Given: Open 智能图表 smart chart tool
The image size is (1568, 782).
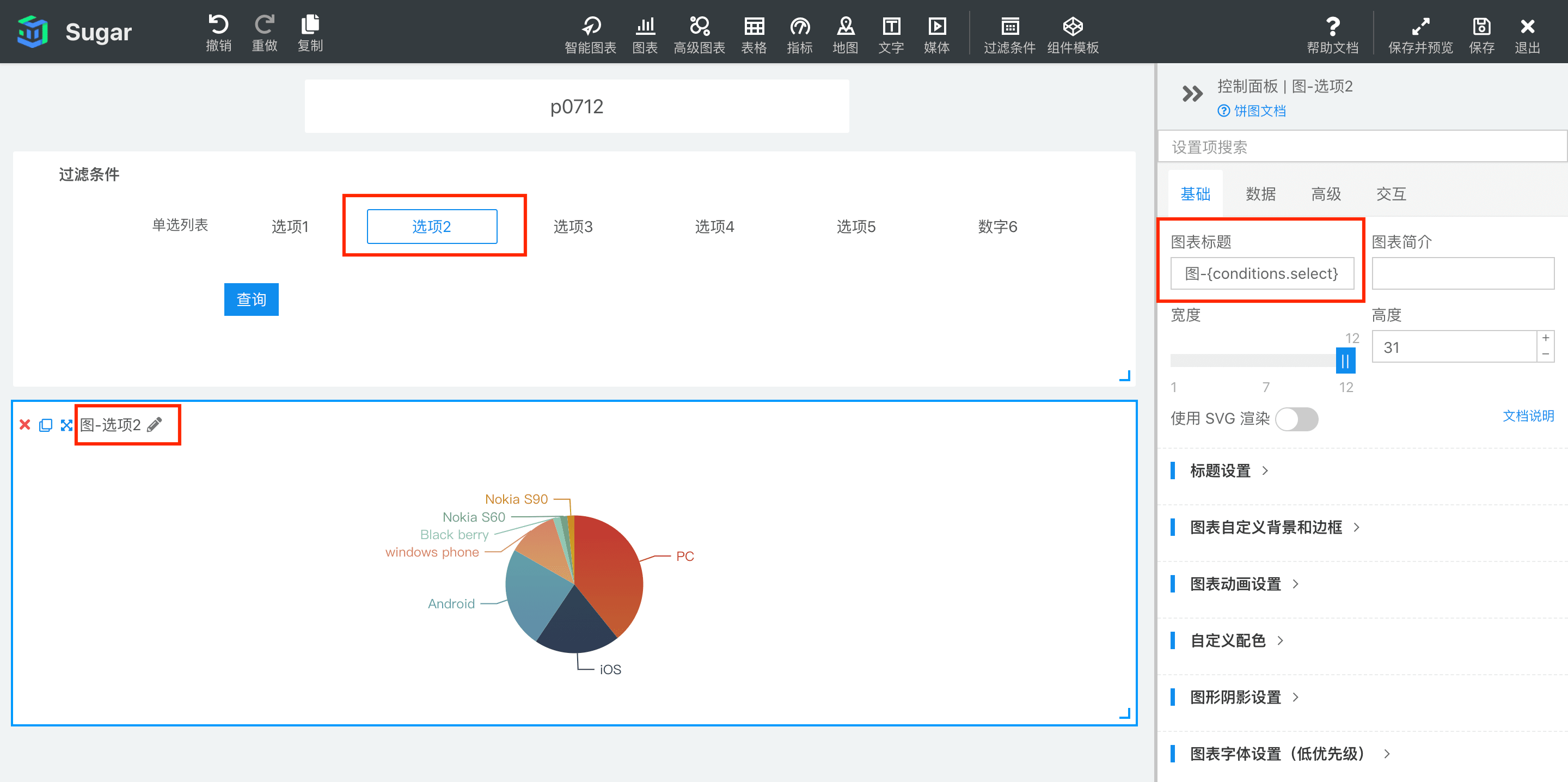Looking at the screenshot, I should (x=590, y=35).
